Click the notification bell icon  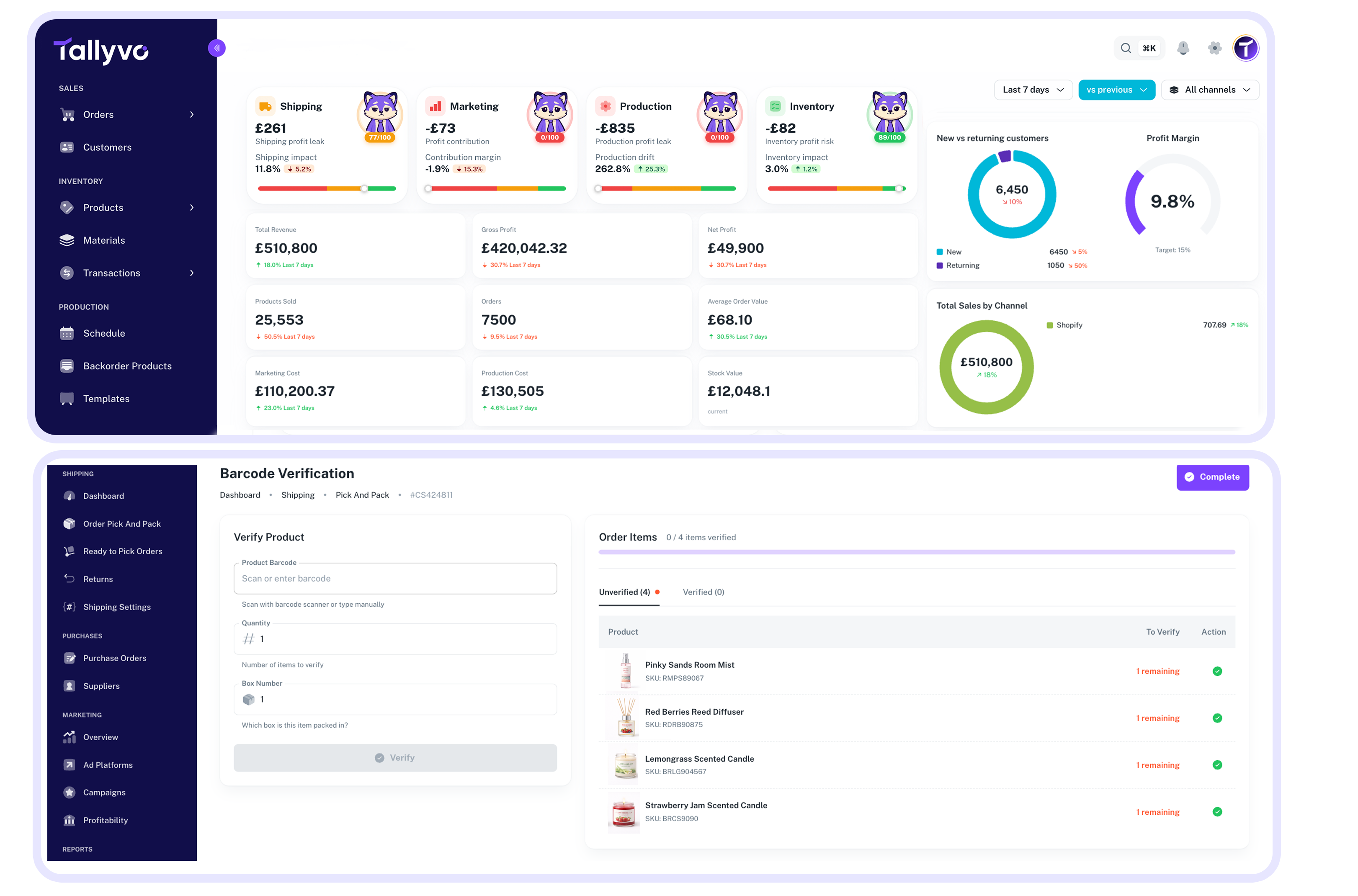click(1183, 48)
